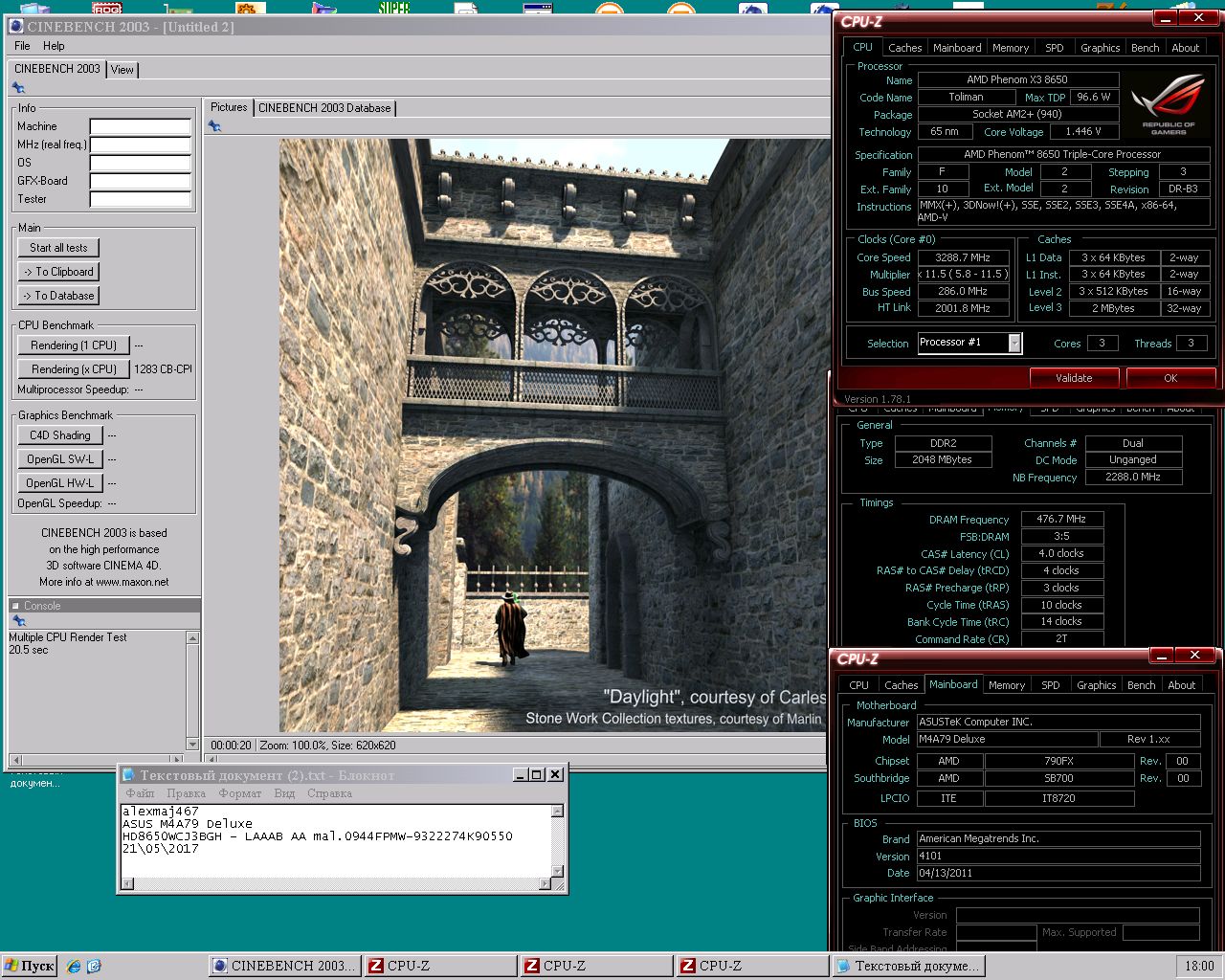Switch bottom CPU-Z window to Graphics tab

point(1096,685)
